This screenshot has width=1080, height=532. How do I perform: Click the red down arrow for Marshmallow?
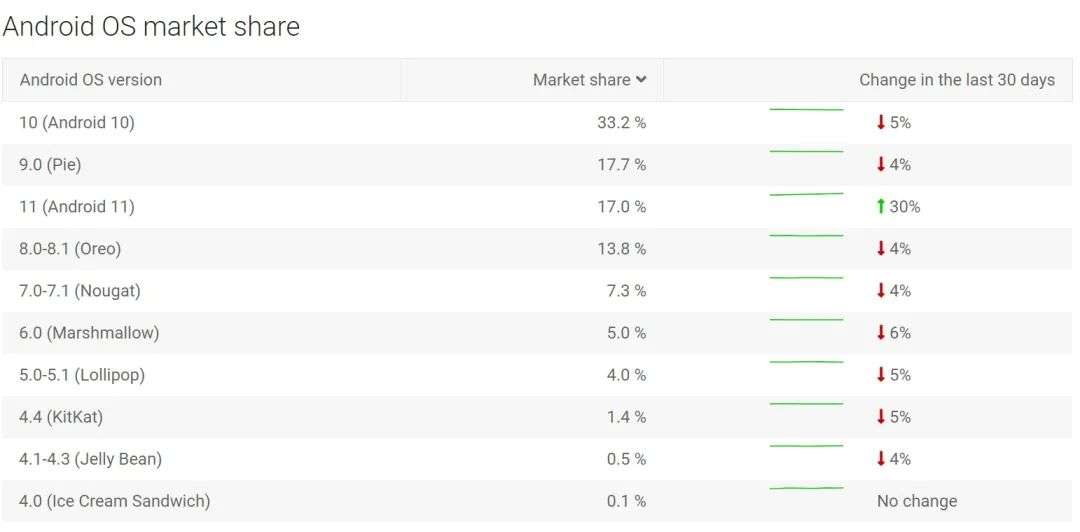[x=881, y=332]
